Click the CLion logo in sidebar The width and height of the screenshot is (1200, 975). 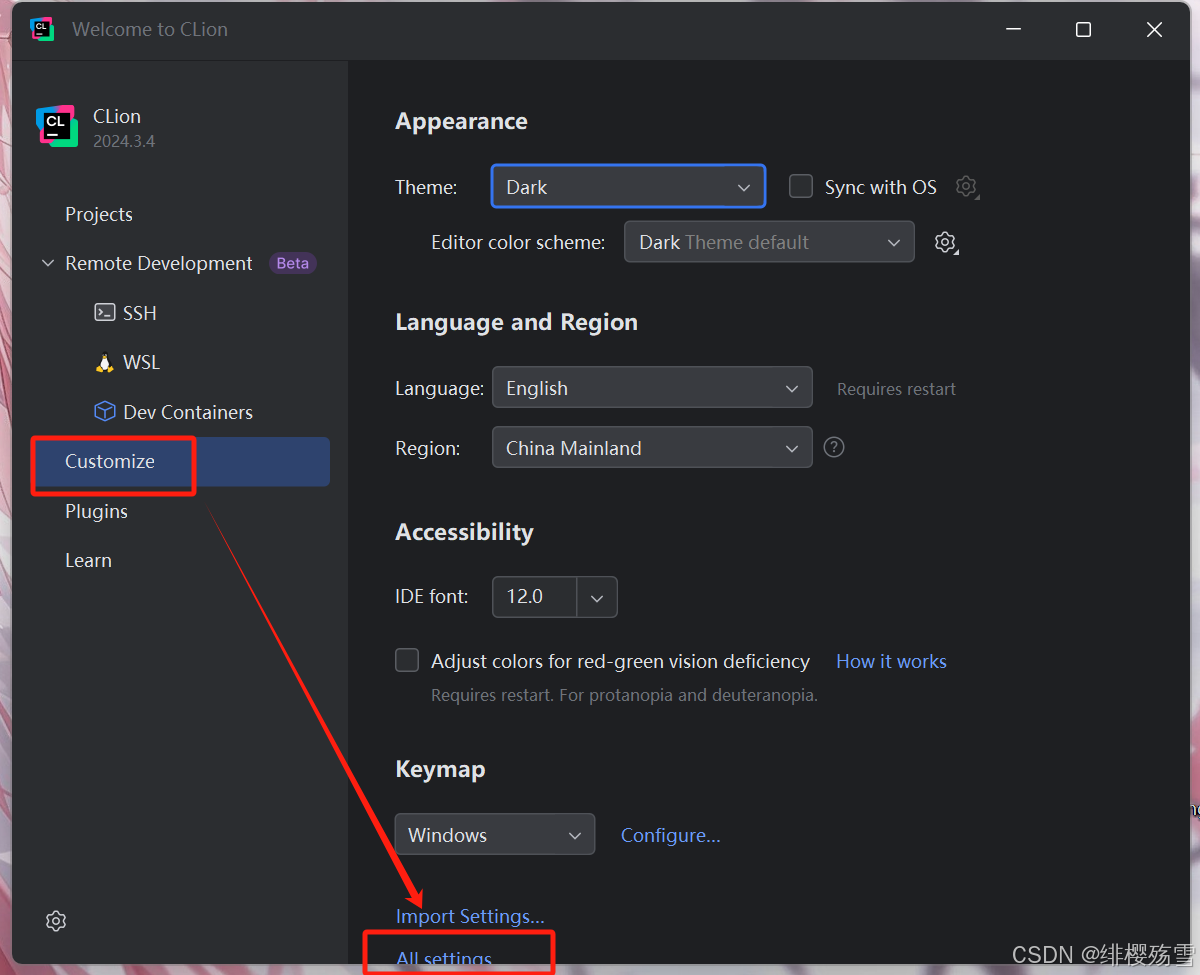57,126
